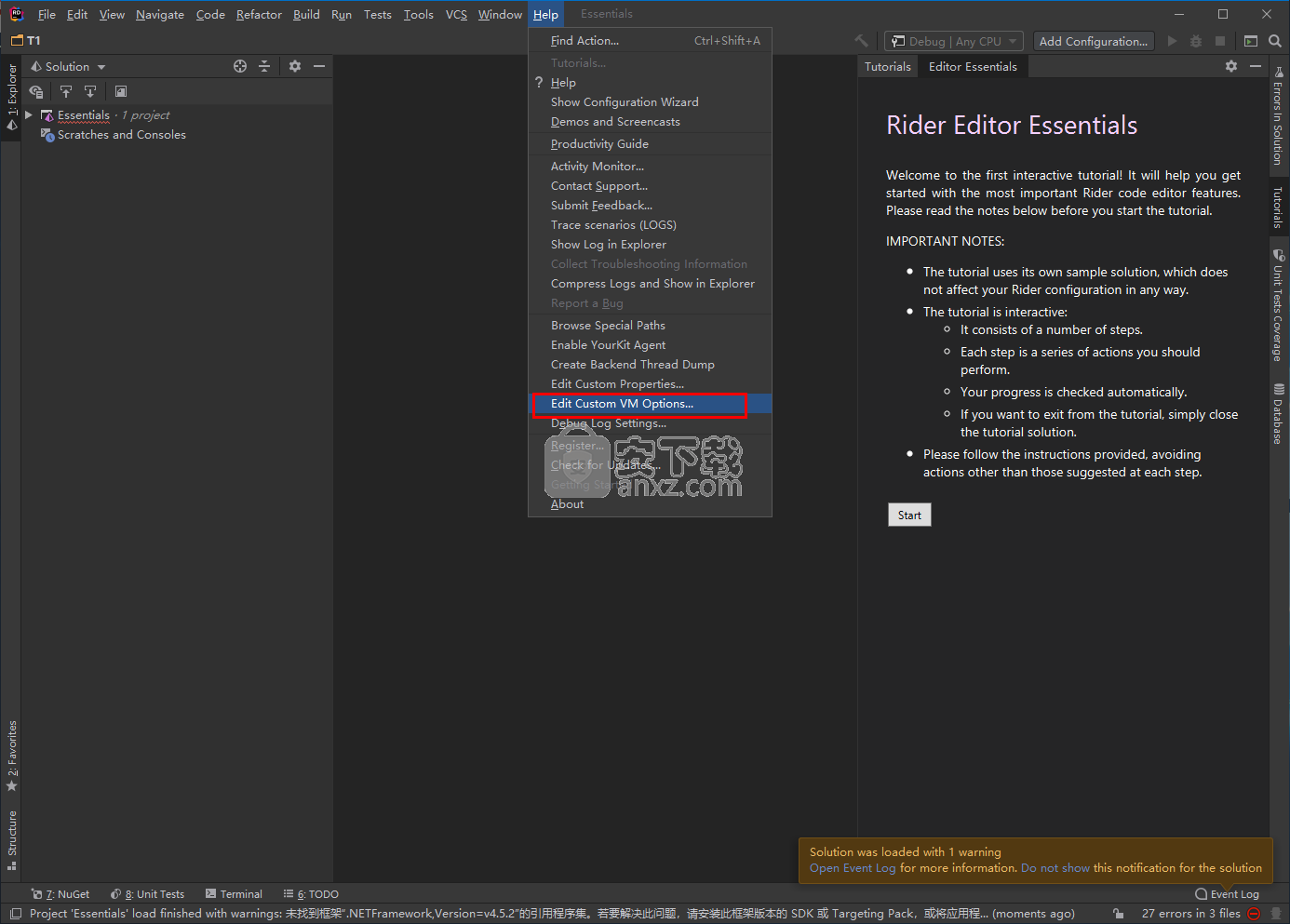Click the down-arrow icon in the explorer toolbar
This screenshot has height=924, width=1290.
coord(90,91)
